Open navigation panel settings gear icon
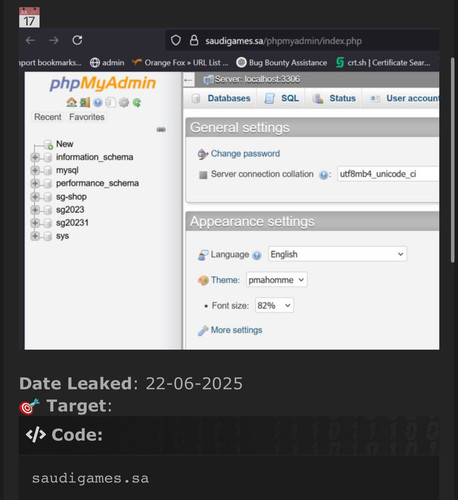This screenshot has height=500, width=458. click(x=124, y=102)
